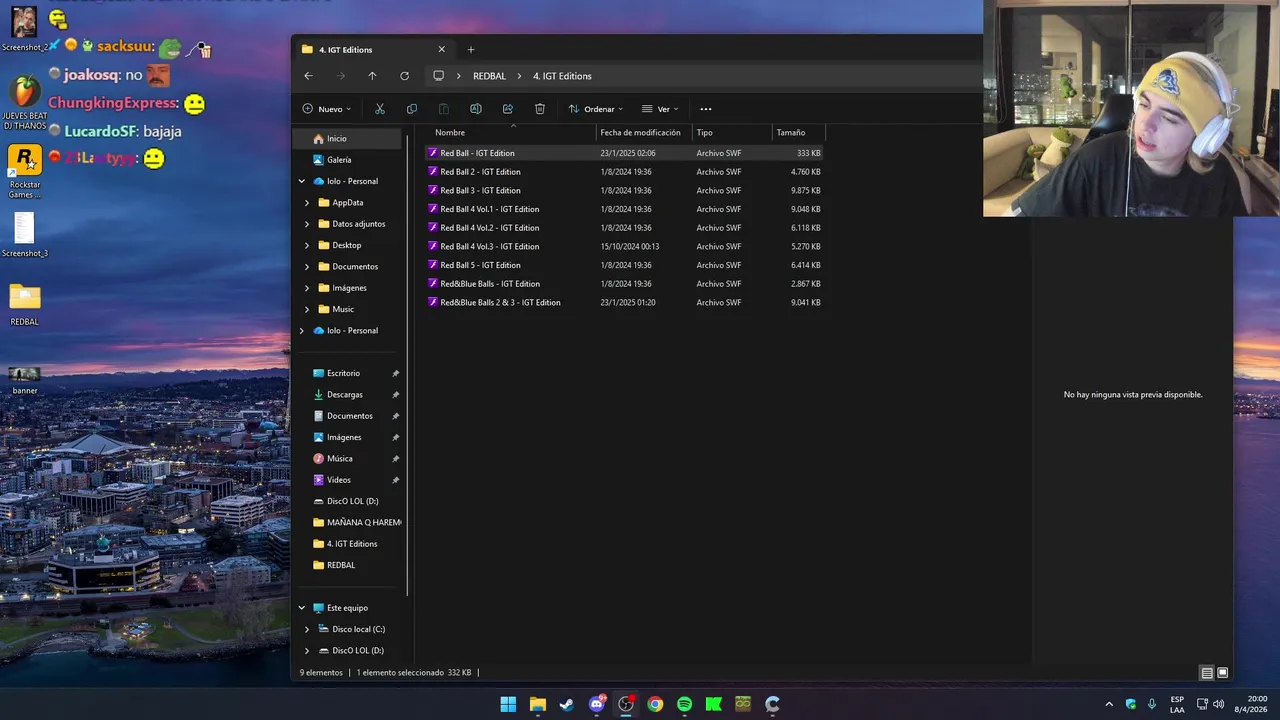Select the banner file on the desktop
1280x720 pixels.
(x=25, y=379)
